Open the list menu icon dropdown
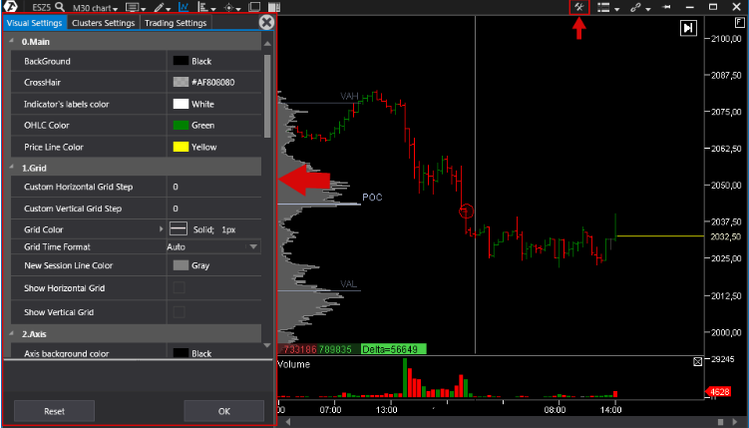749x428 pixels. (609, 8)
